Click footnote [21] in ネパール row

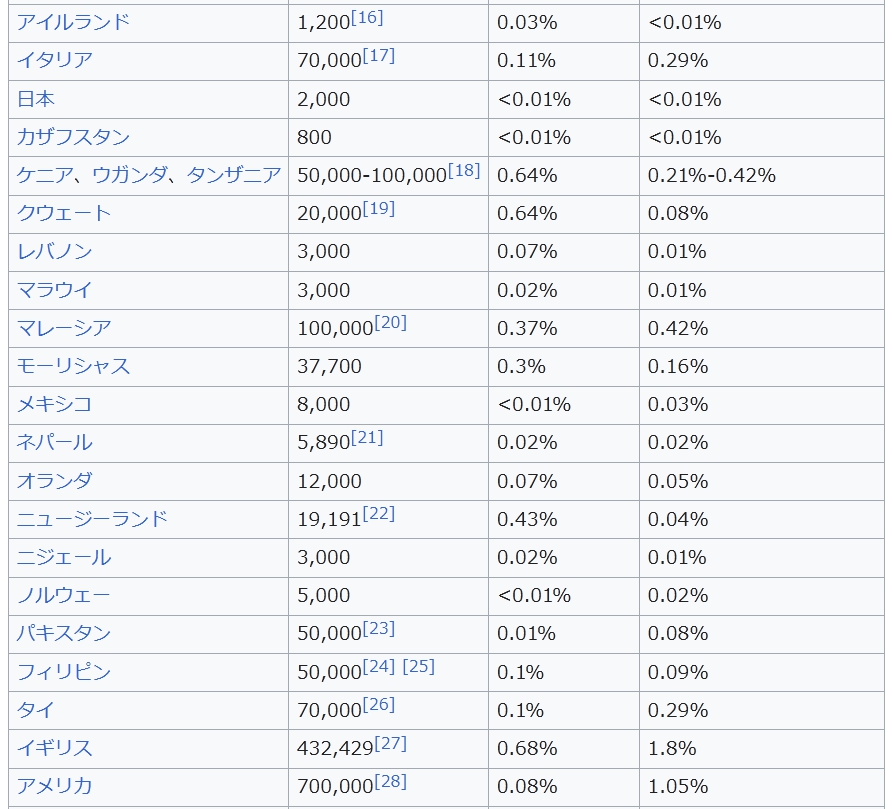click(366, 438)
